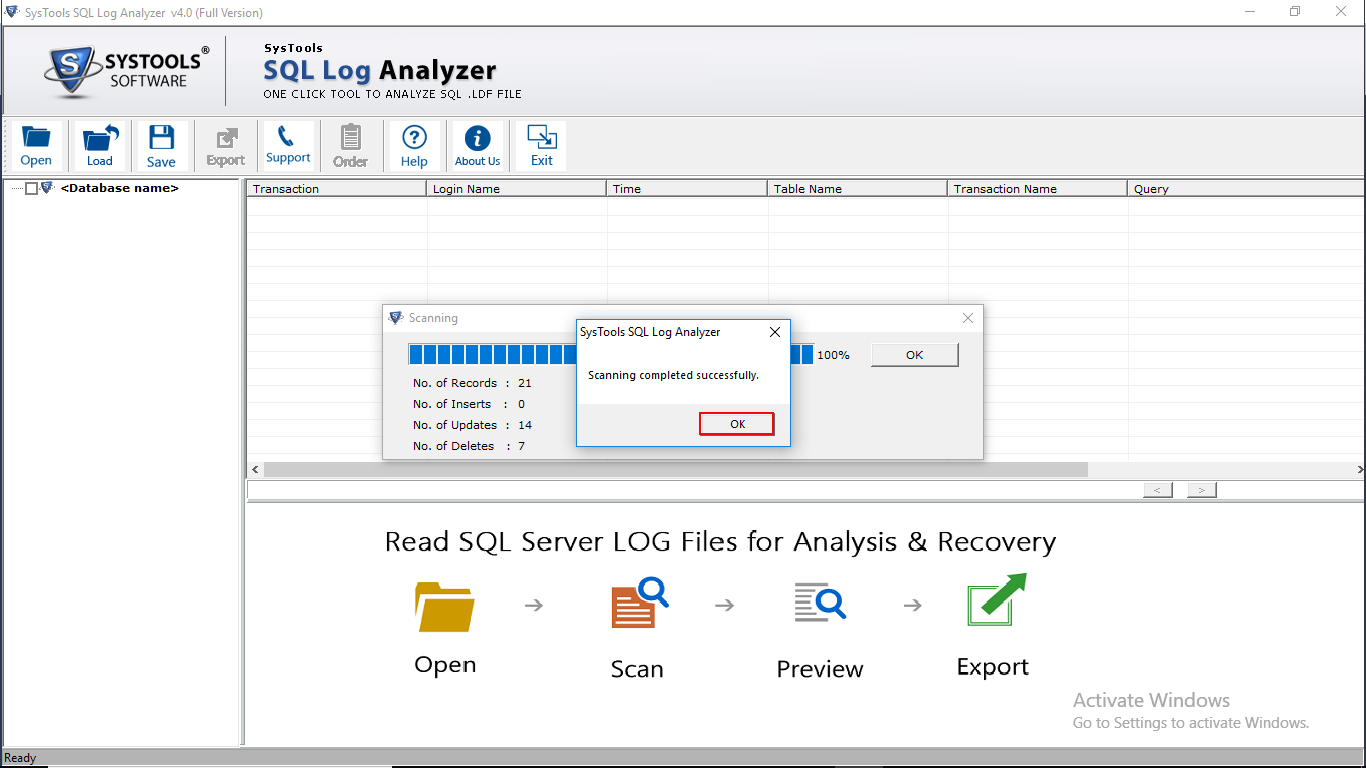The image size is (1366, 768).
Task: Restore down the main application window
Action: click(x=1295, y=12)
